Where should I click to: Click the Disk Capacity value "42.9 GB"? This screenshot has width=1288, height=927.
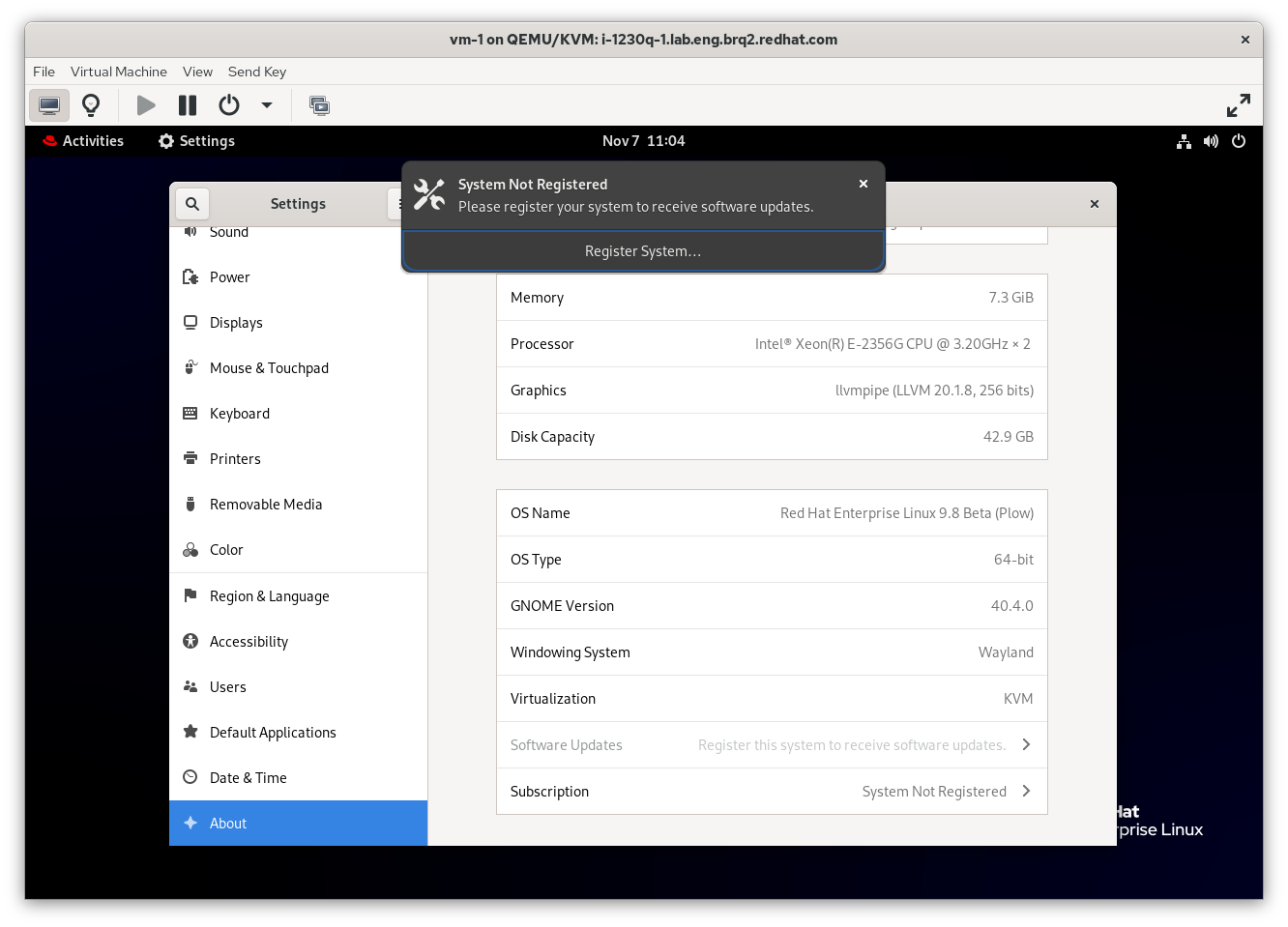[1009, 437]
